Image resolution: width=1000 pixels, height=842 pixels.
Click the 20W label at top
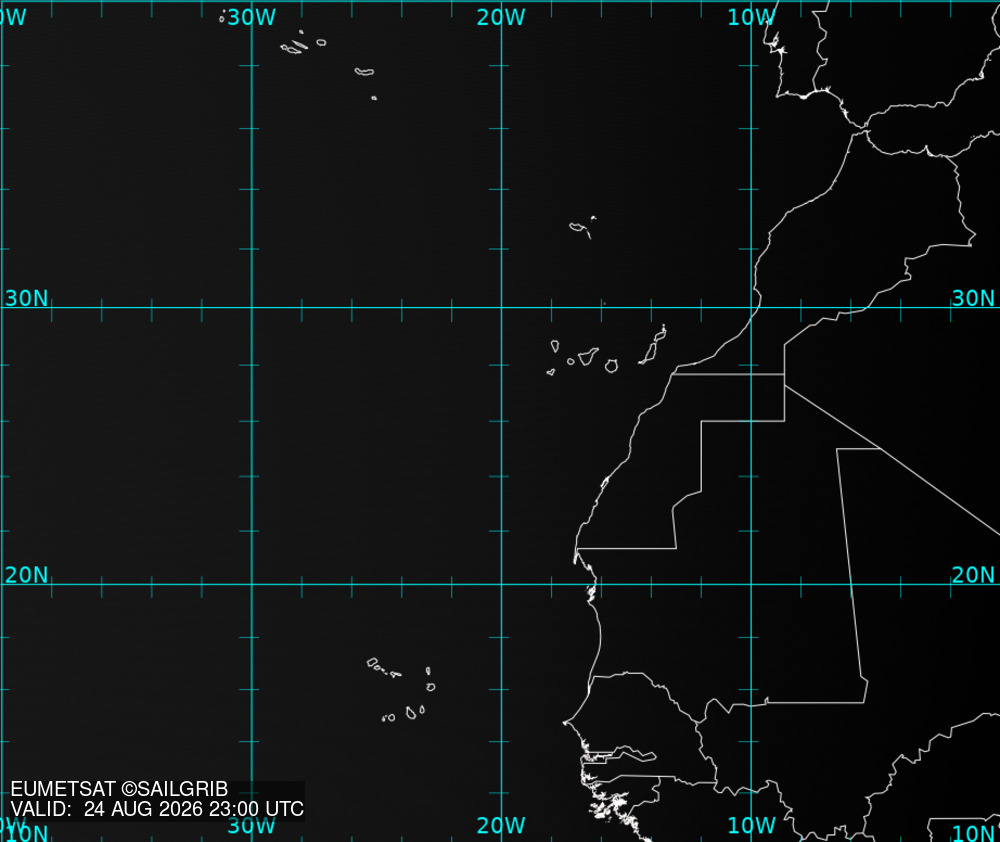501,17
